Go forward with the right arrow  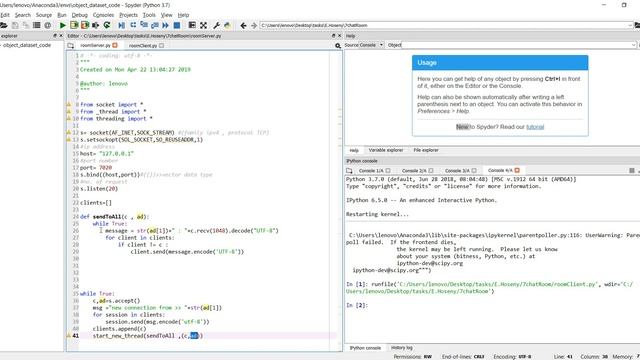point(254,25)
